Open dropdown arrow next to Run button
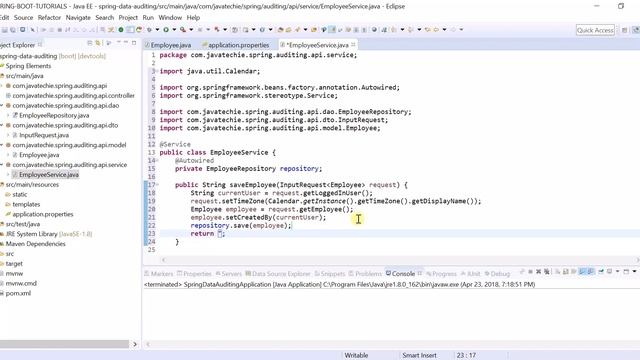Screen dimensions: 640x360 click(x=174, y=30)
